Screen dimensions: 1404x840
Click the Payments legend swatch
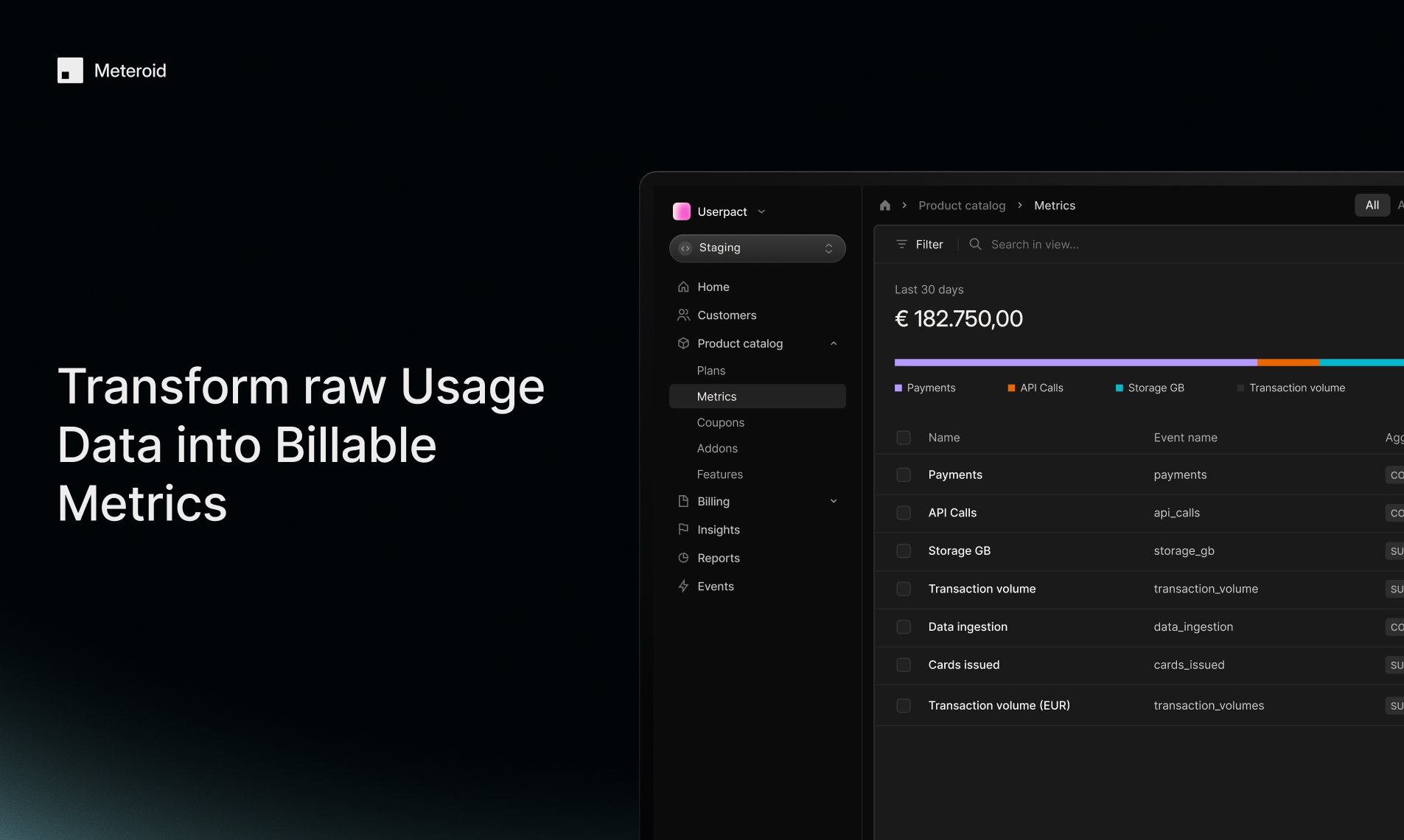click(x=898, y=388)
